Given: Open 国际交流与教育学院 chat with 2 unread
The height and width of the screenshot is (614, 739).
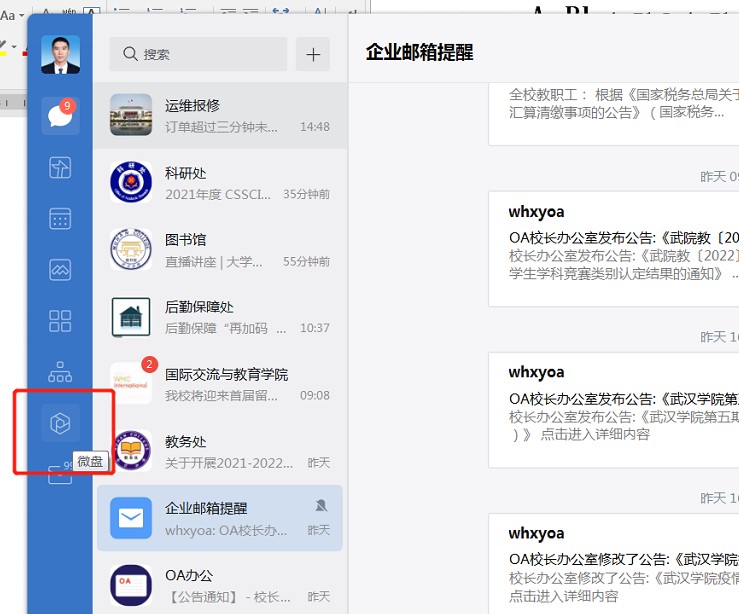Looking at the screenshot, I should click(x=220, y=384).
